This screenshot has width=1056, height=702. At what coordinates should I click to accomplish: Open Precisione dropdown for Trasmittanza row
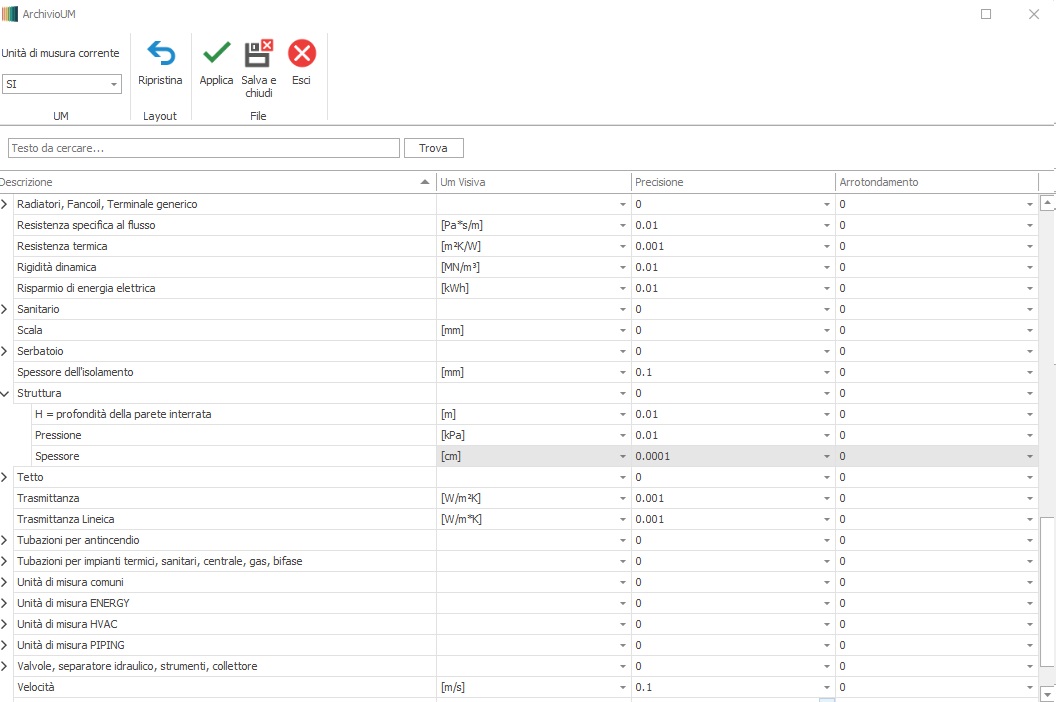pyautogui.click(x=826, y=499)
